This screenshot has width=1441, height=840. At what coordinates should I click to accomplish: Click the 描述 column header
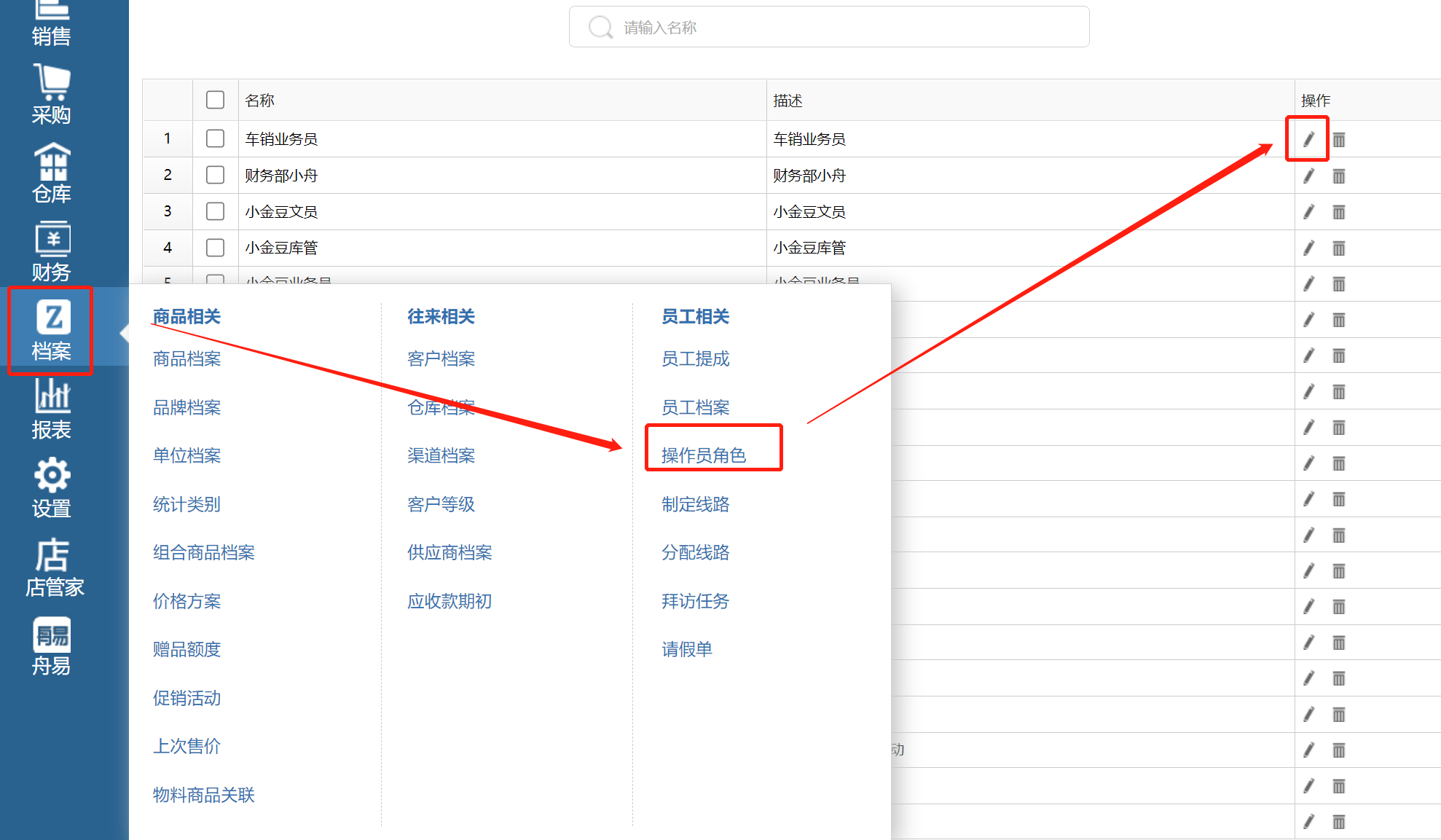[1030, 101]
